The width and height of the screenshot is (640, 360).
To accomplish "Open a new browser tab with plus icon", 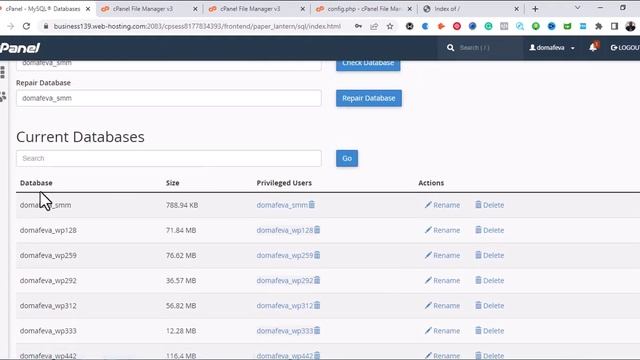I will 535,9.
